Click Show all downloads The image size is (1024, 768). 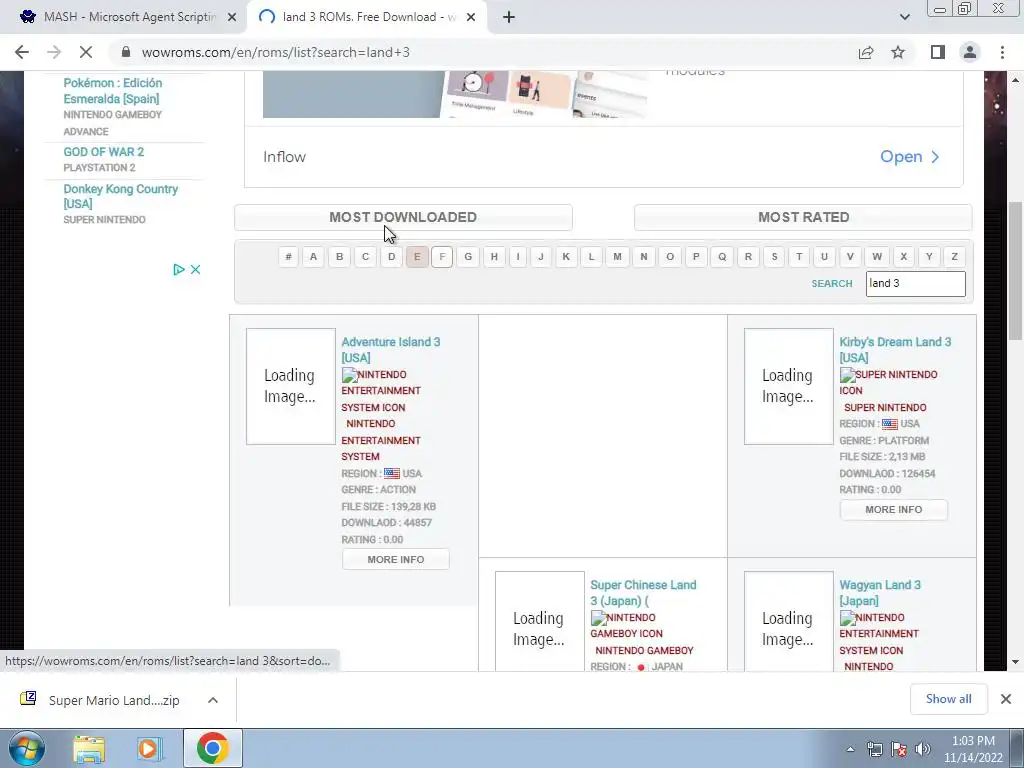pyautogui.click(x=948, y=699)
